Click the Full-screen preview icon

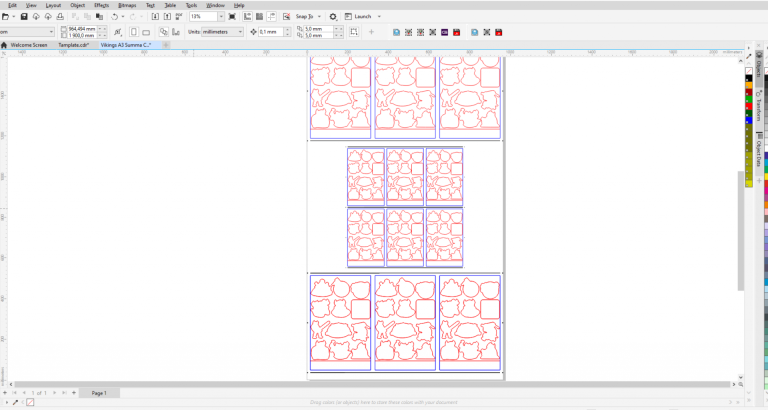(232, 17)
